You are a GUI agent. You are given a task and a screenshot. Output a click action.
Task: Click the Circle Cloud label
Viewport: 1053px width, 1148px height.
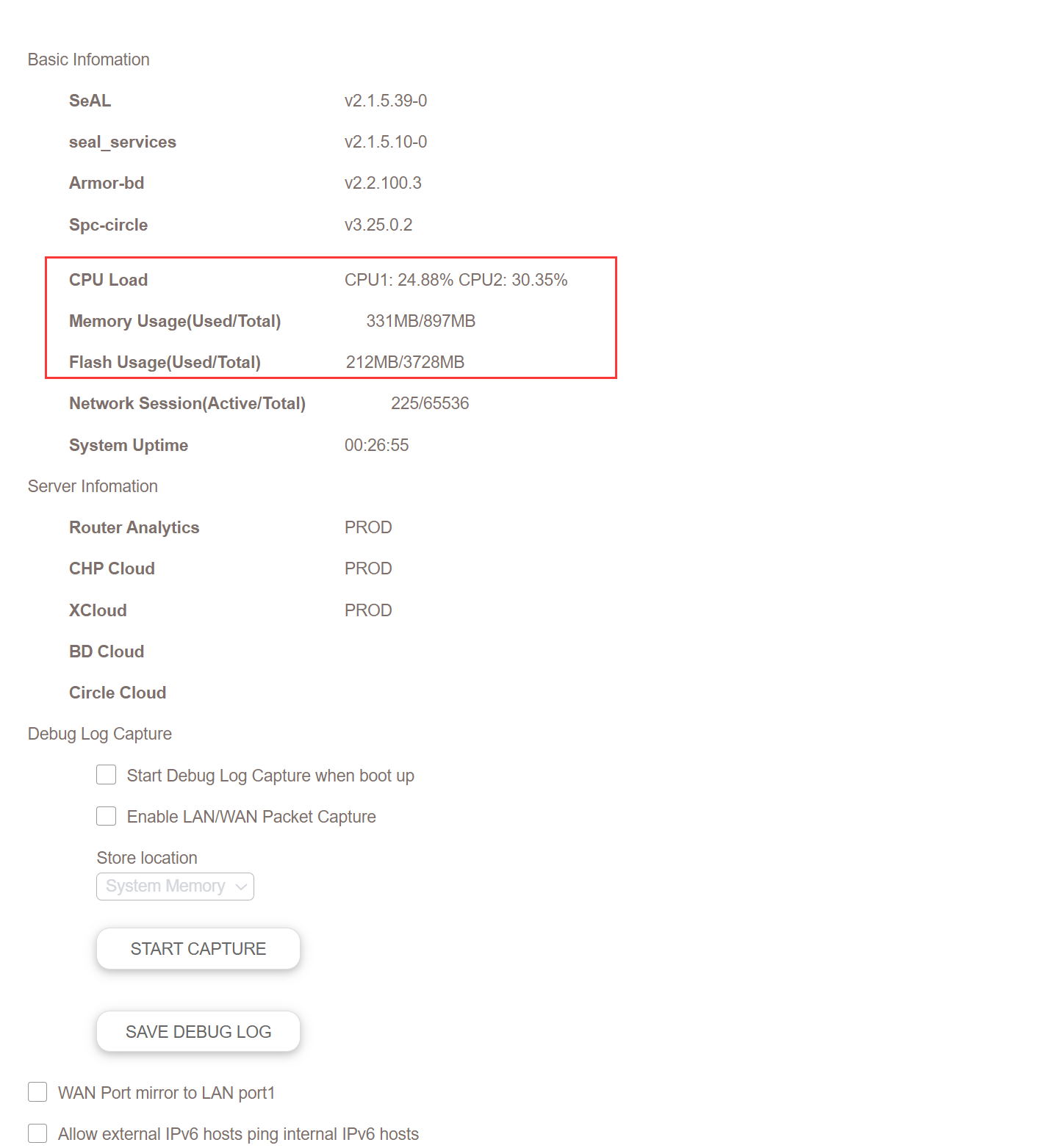pos(118,693)
